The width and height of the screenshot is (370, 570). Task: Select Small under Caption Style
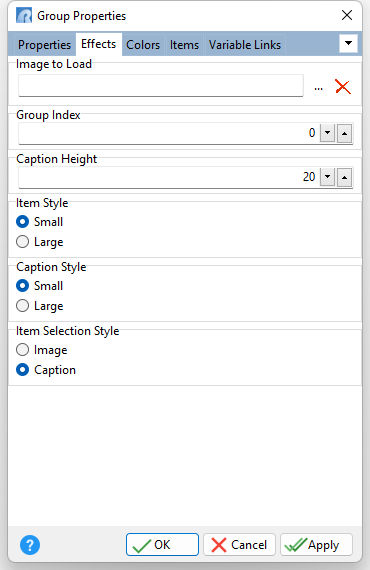point(40,286)
